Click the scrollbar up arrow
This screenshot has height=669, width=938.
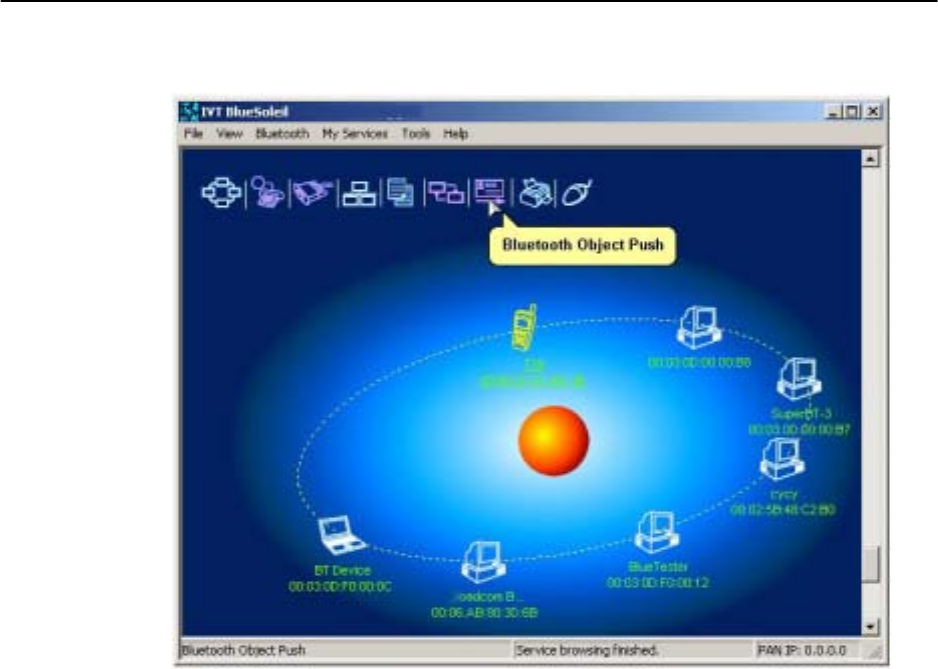point(870,159)
